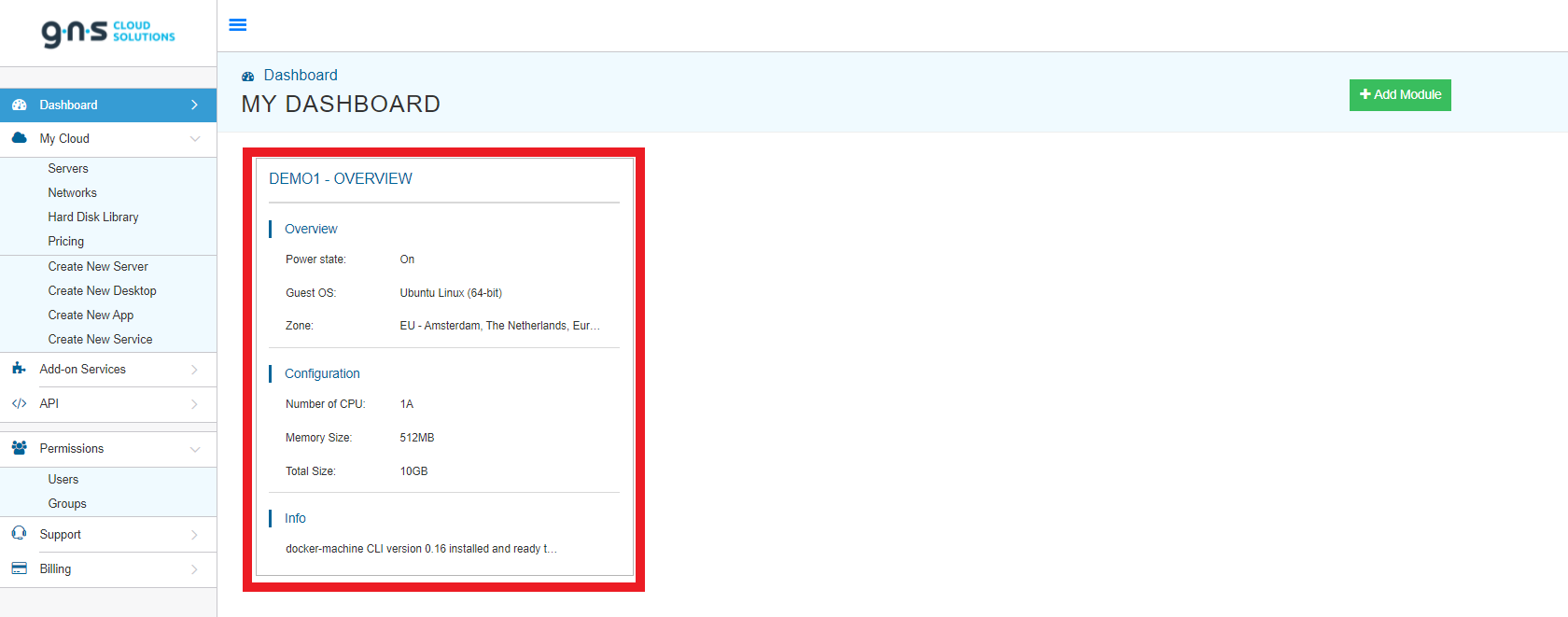
Task: Click the Guest OS label
Action: (311, 293)
